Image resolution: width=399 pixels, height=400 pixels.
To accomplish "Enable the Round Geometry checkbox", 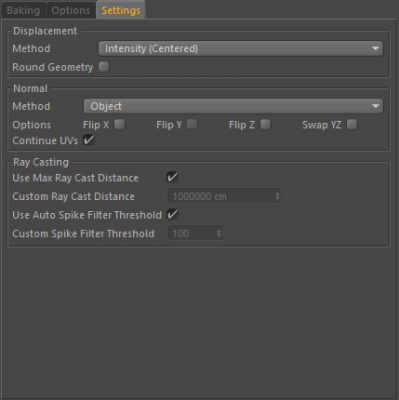I will pos(104,67).
